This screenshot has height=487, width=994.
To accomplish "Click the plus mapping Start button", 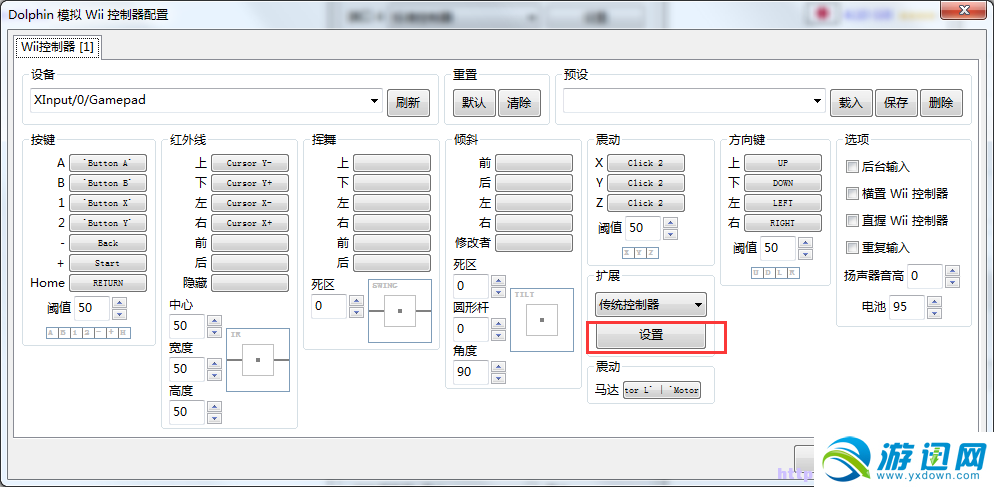I will pyautogui.click(x=108, y=263).
